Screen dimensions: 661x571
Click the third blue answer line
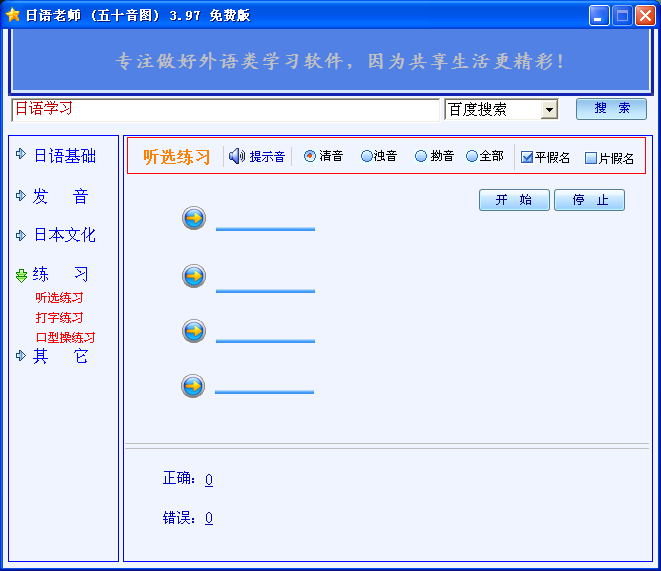(x=265, y=341)
